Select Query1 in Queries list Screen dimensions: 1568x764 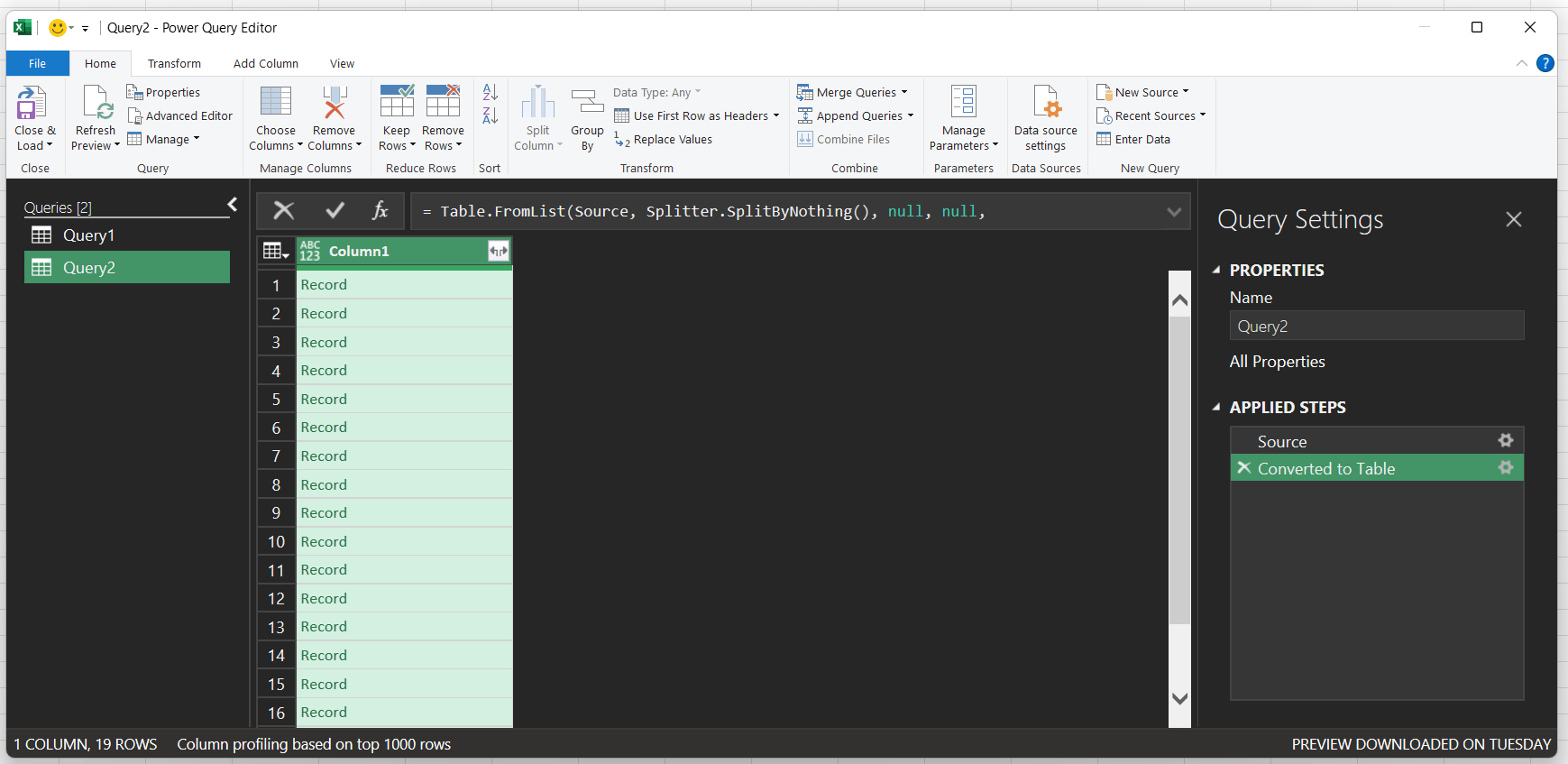tap(127, 235)
